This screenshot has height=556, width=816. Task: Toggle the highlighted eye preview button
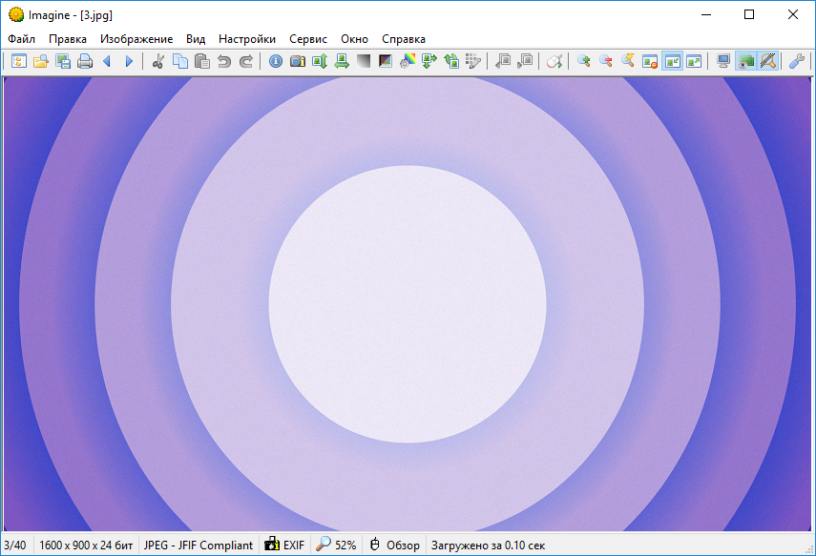pyautogui.click(x=746, y=62)
